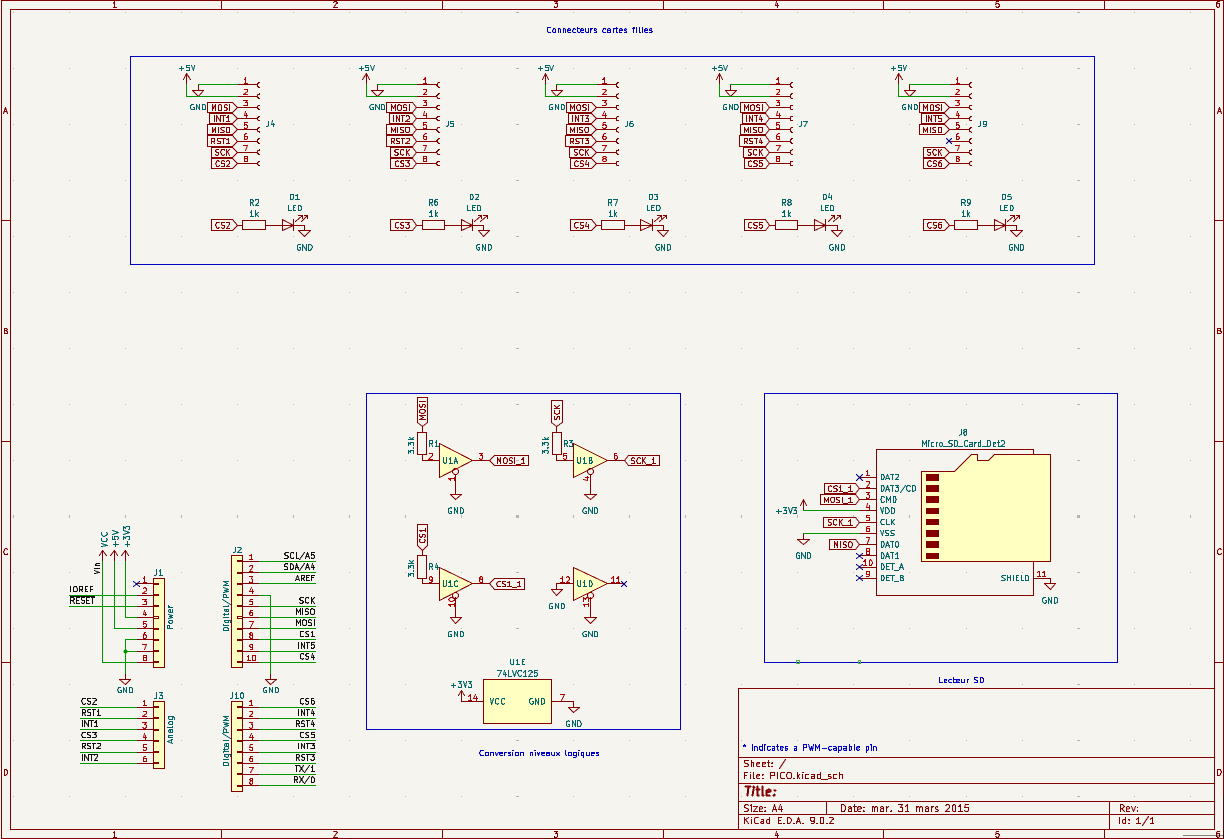
Task: Select the MOSI_1 label at U1A output
Action: (x=511, y=460)
